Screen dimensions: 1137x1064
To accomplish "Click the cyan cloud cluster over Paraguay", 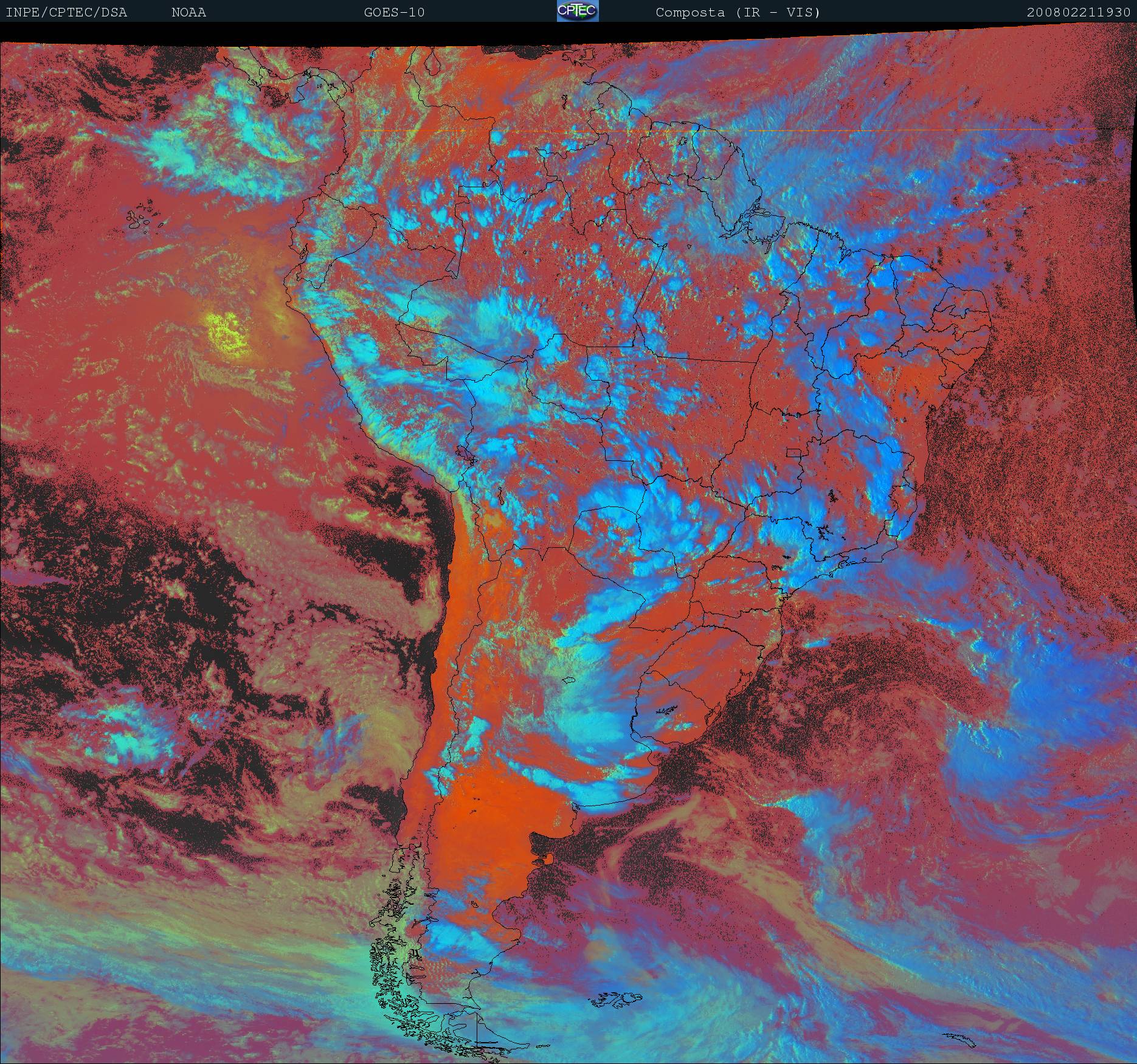I will coord(608,517).
